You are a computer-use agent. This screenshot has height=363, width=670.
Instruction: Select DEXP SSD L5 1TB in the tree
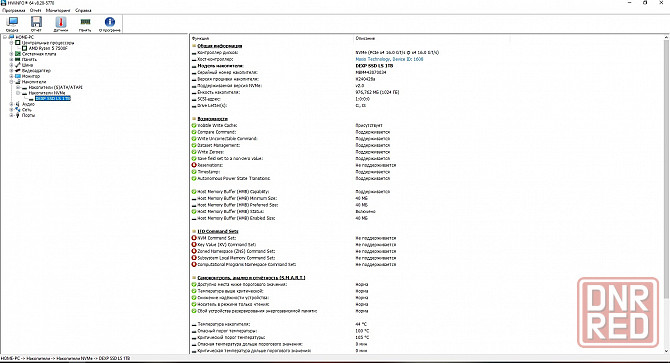click(53, 98)
